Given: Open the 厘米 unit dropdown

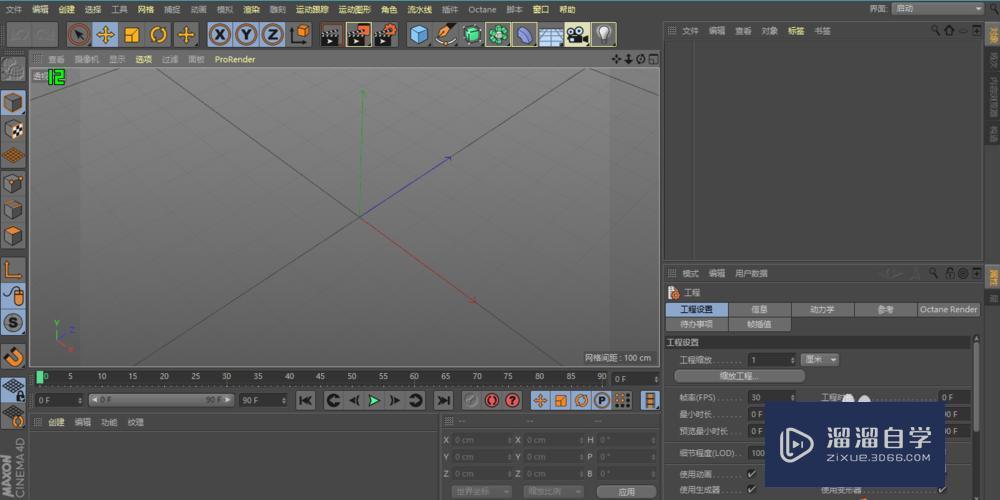Looking at the screenshot, I should 820,360.
